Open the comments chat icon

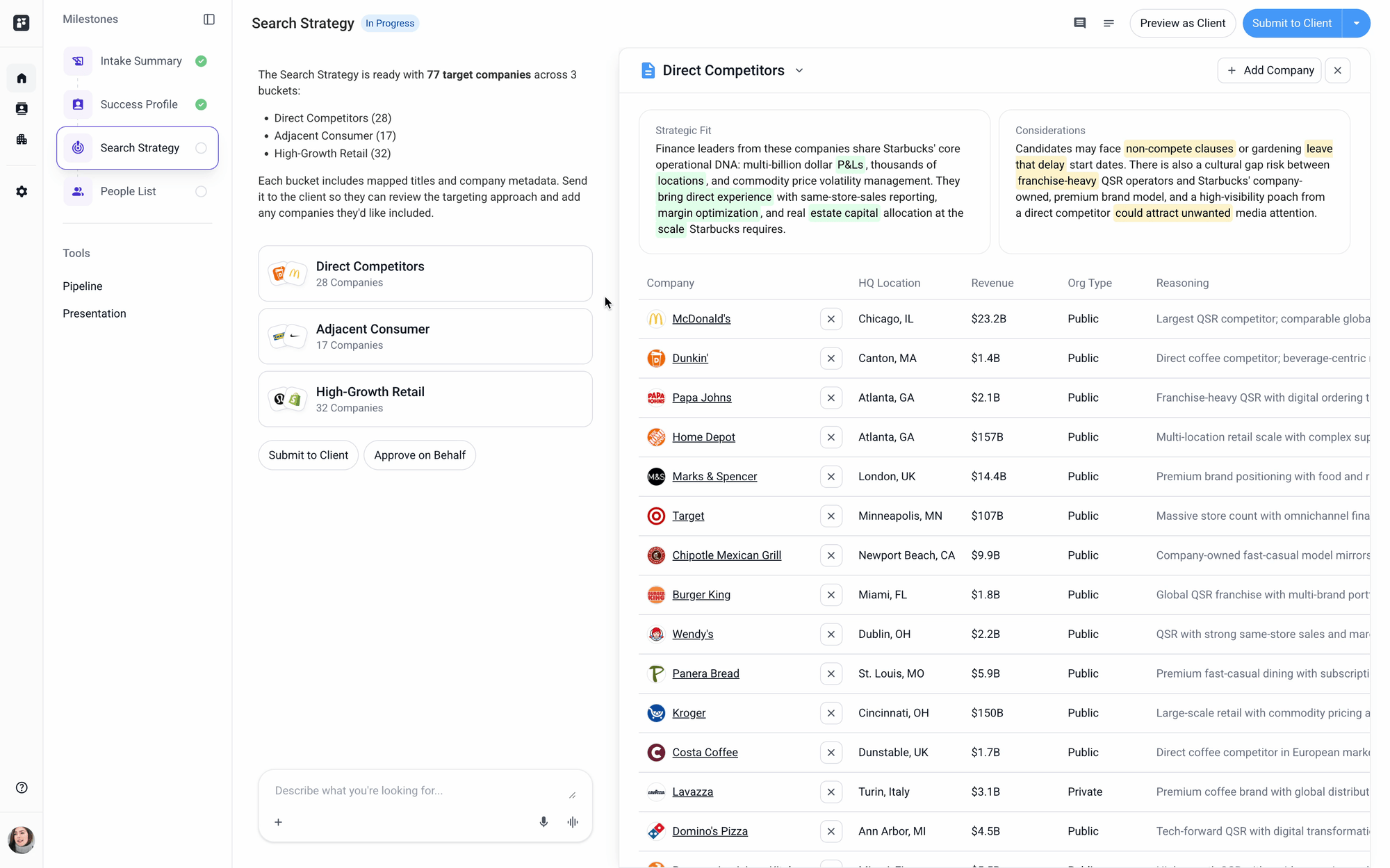(x=1079, y=23)
